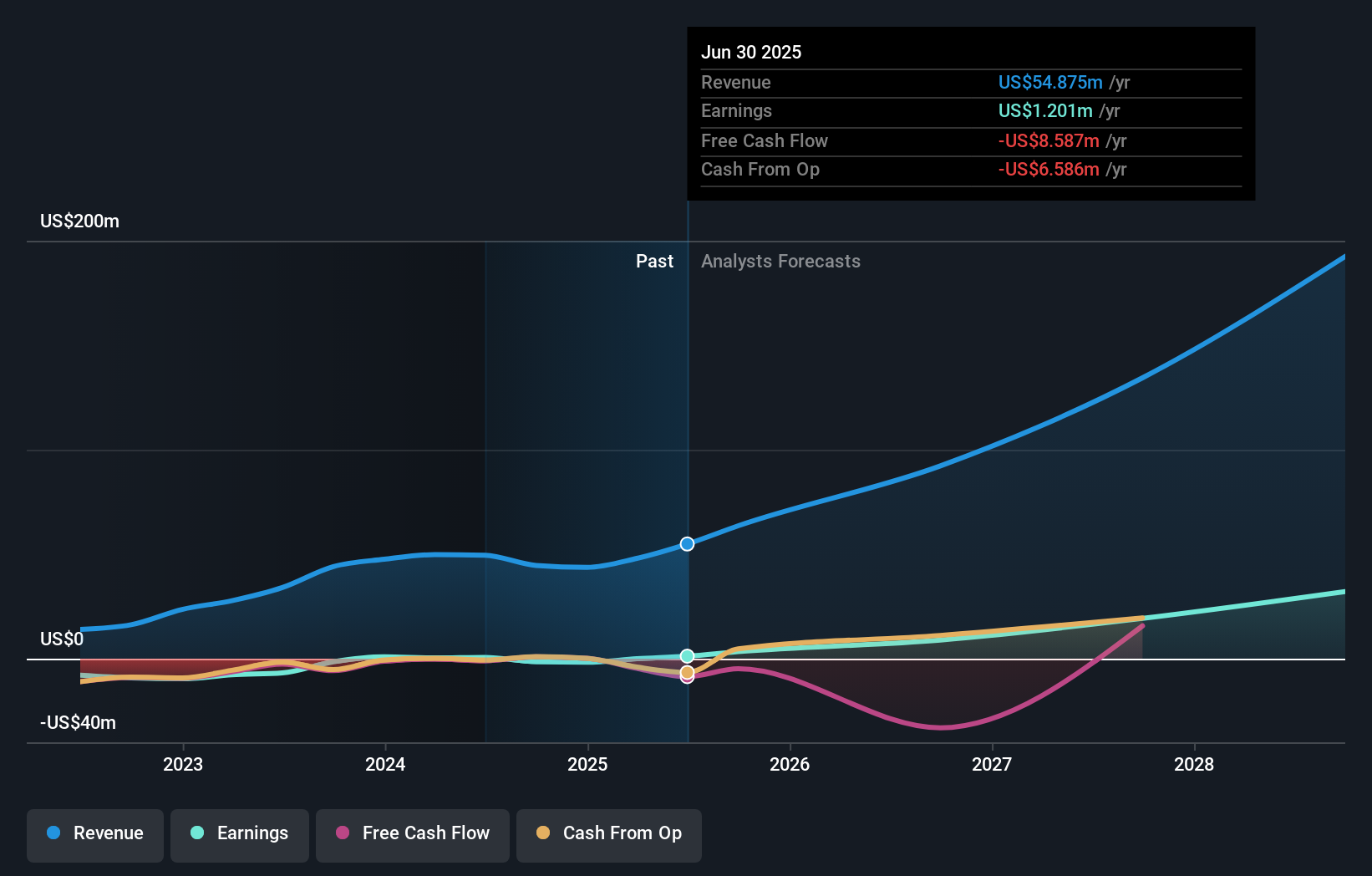The image size is (1372, 876).
Task: Hide the Earnings series using its legend button
Action: click(240, 833)
